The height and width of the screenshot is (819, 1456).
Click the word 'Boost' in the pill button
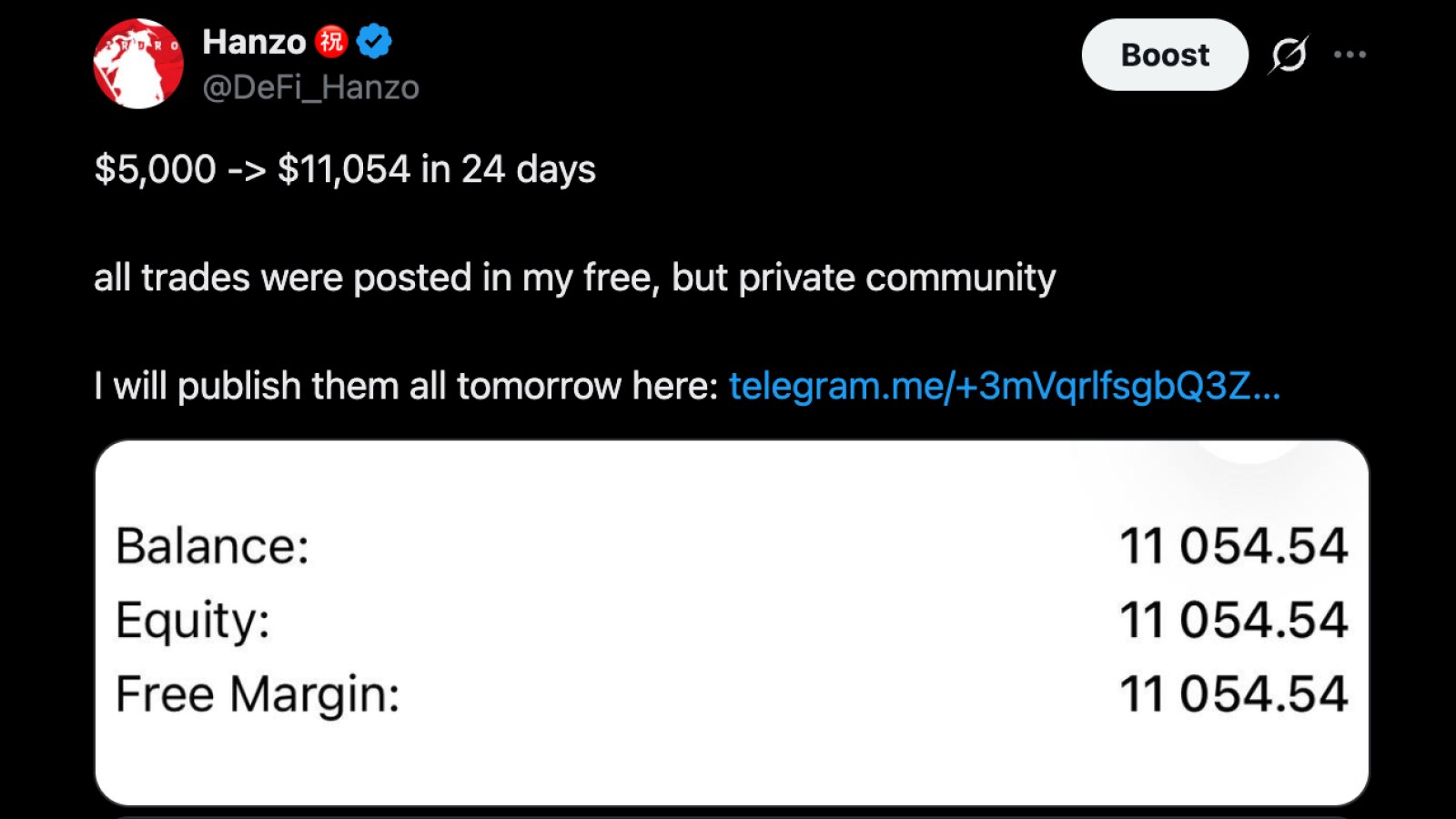[1165, 55]
